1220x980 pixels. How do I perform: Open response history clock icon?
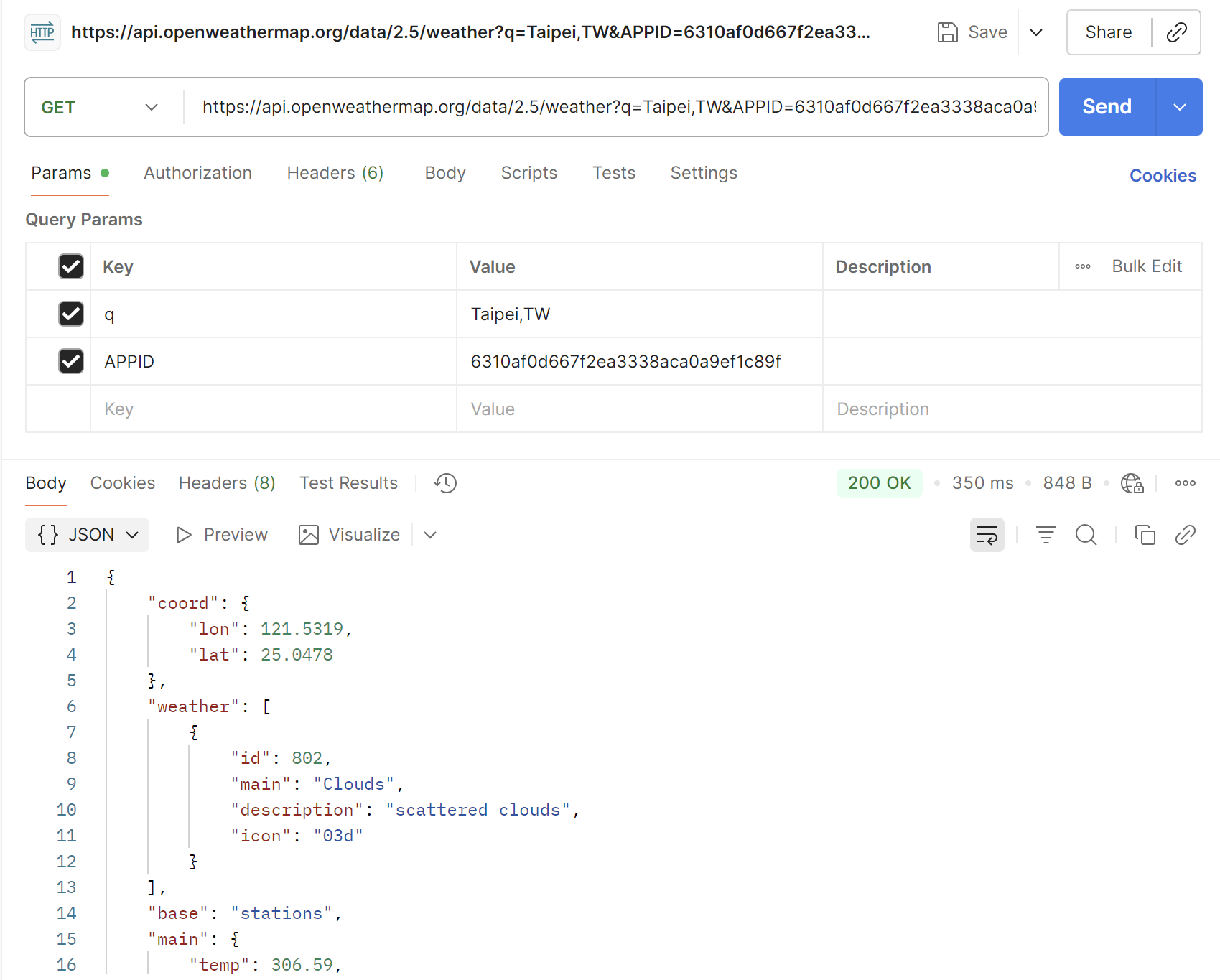(445, 483)
